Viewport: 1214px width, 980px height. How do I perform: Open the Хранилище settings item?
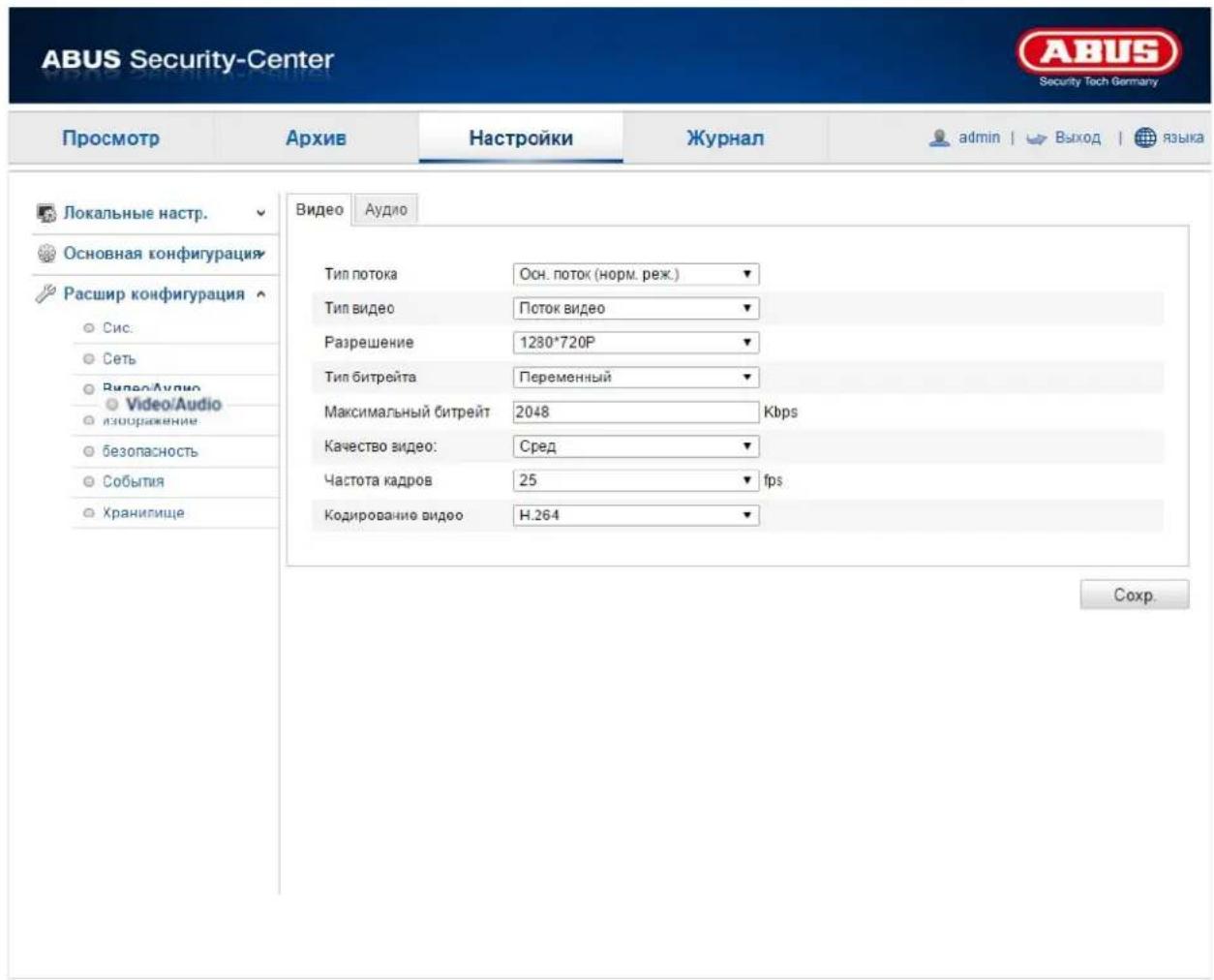[143, 513]
